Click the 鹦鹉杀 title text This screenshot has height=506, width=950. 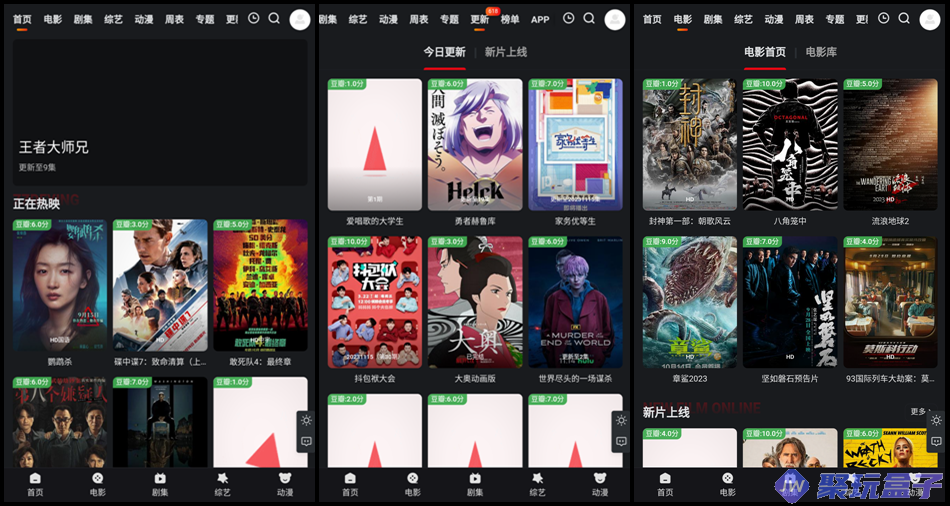click(x=60, y=362)
